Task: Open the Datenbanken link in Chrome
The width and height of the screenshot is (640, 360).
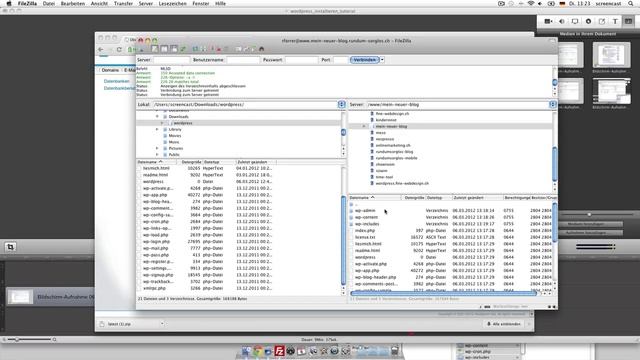Action: tap(117, 81)
